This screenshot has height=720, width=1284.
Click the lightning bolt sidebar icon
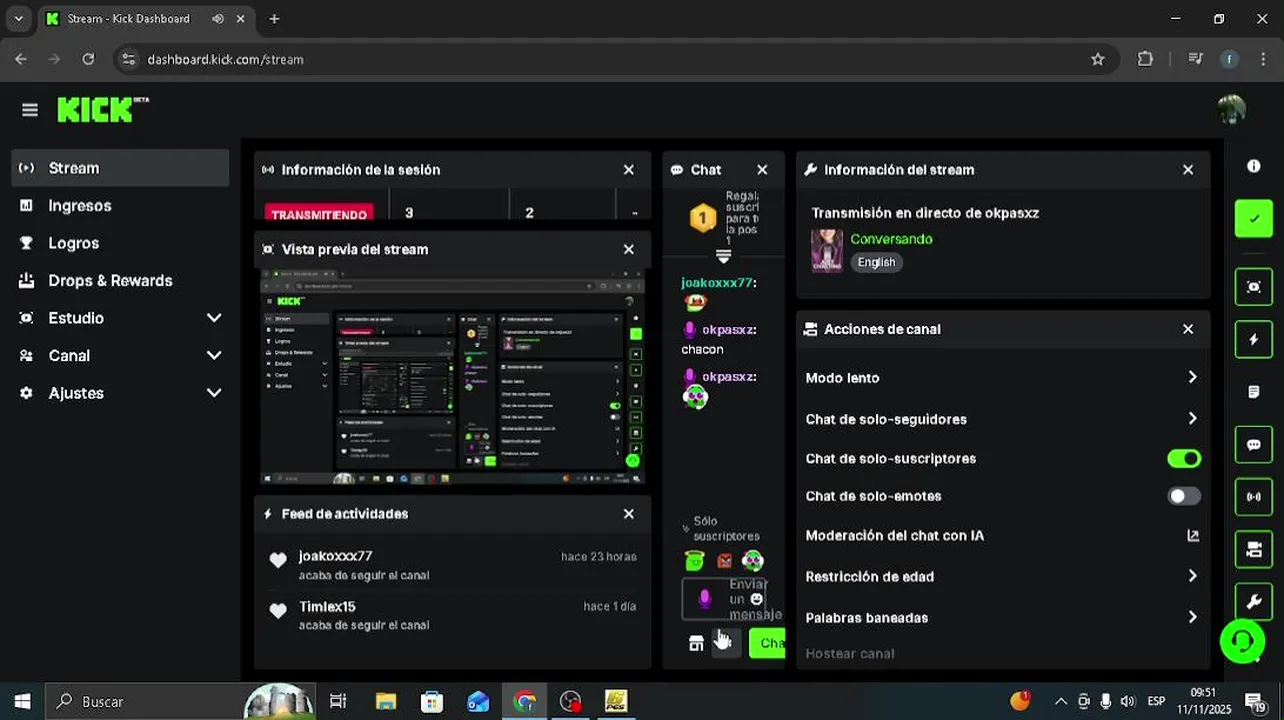pyautogui.click(x=1253, y=340)
